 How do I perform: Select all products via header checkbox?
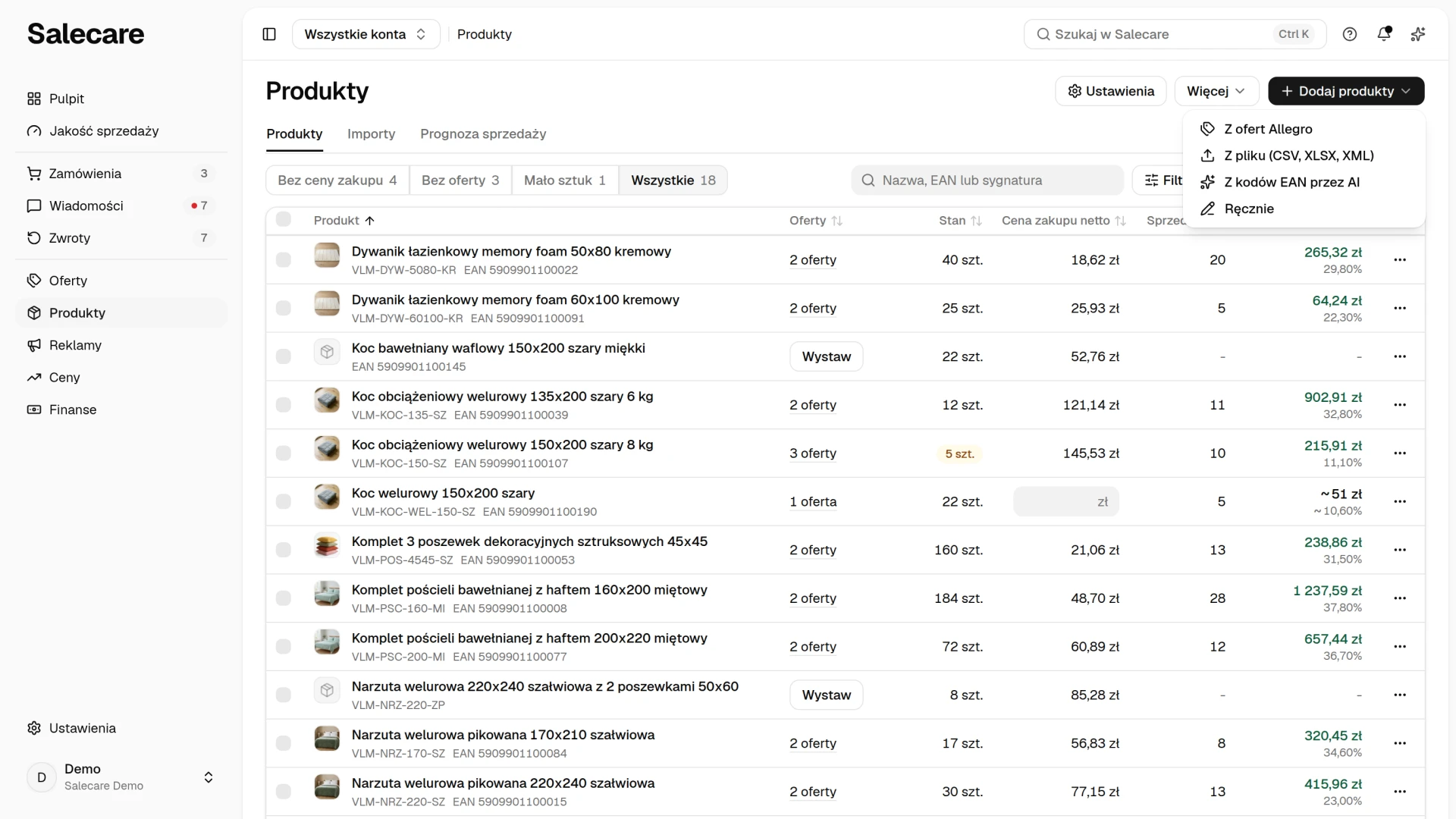pyautogui.click(x=284, y=219)
